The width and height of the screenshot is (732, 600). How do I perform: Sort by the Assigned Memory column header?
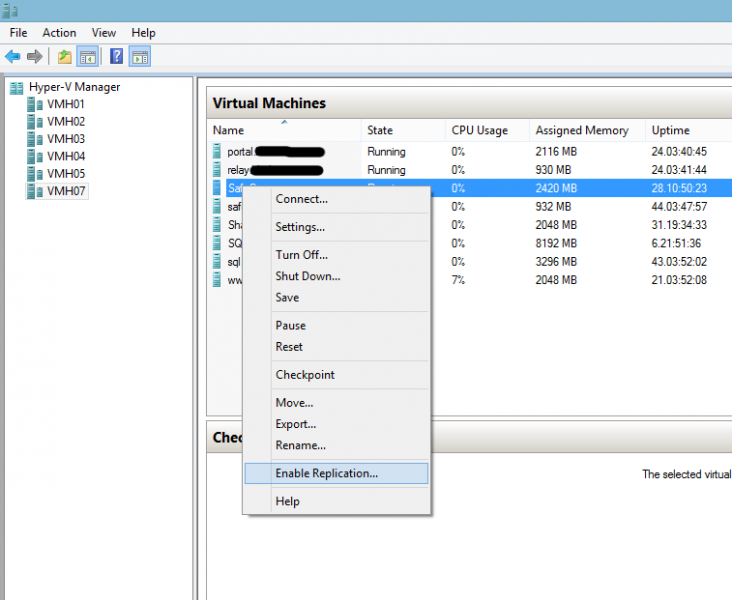582,131
